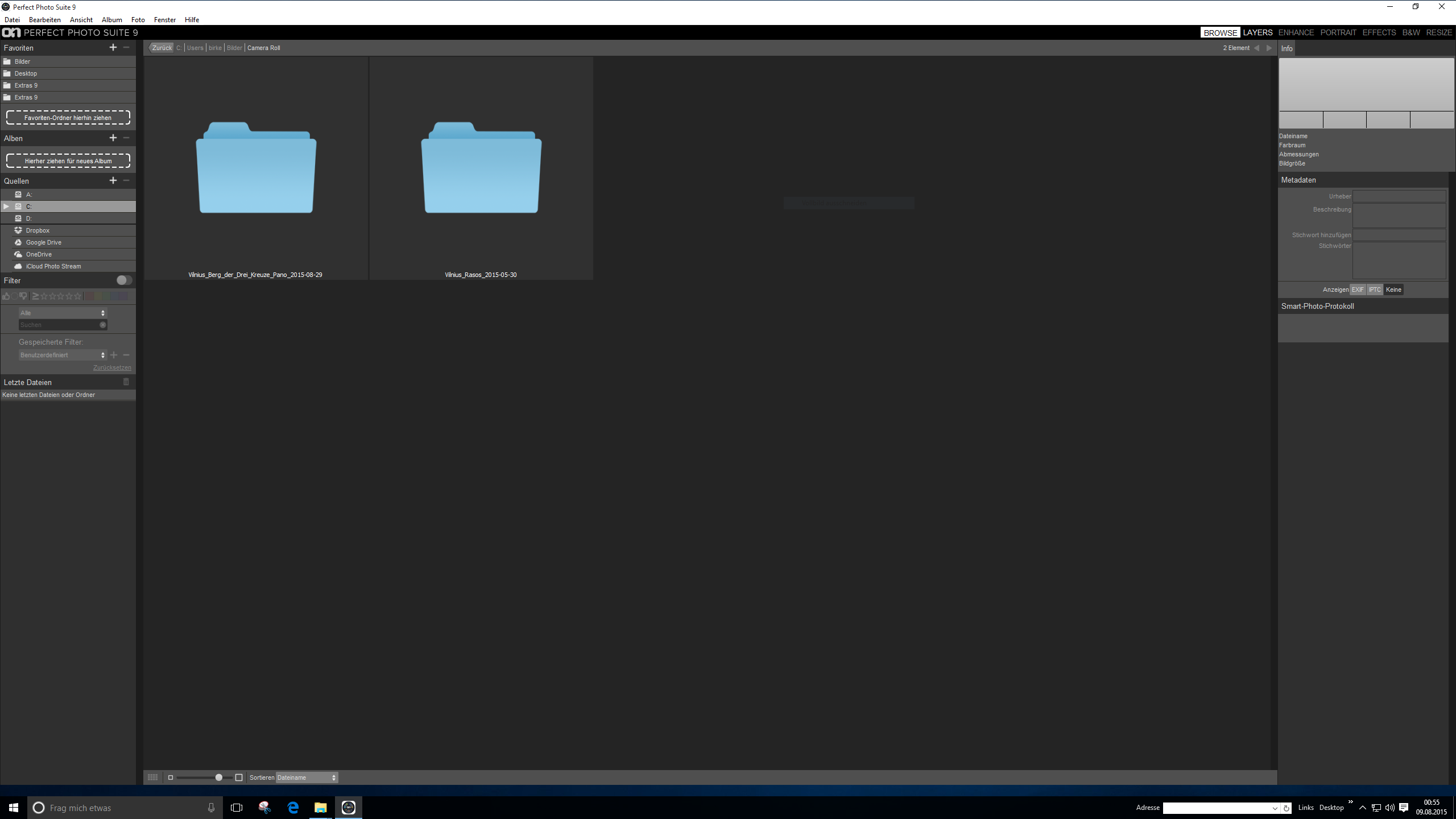Select the Dropbox source
The width and height of the screenshot is (1456, 819).
[38, 230]
